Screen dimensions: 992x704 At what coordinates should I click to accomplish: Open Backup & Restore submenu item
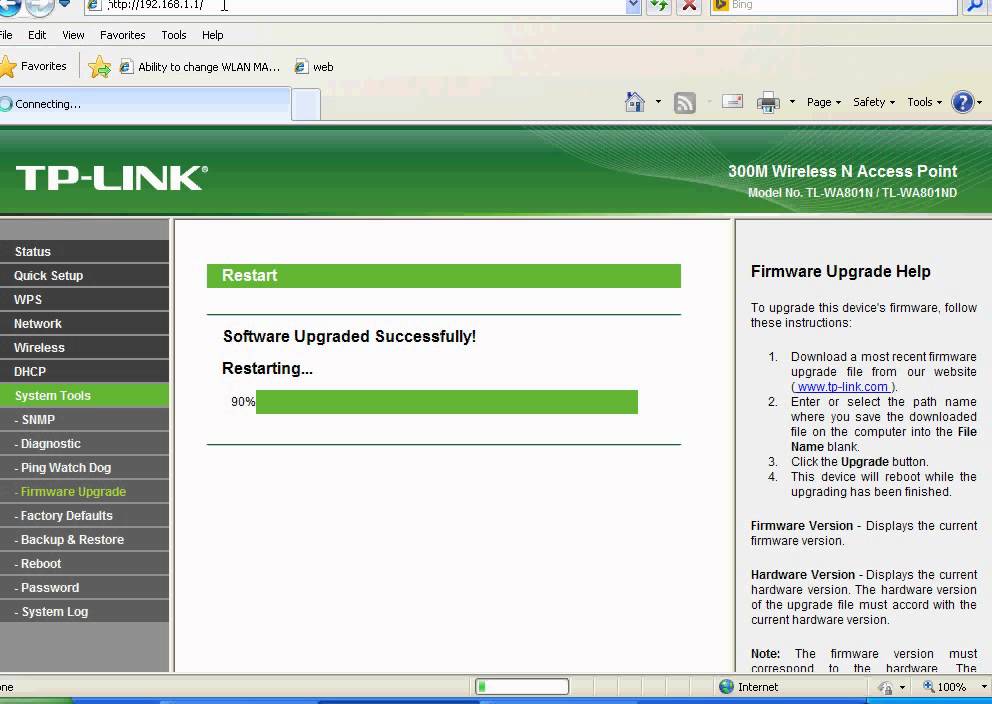pyautogui.click(x=84, y=540)
